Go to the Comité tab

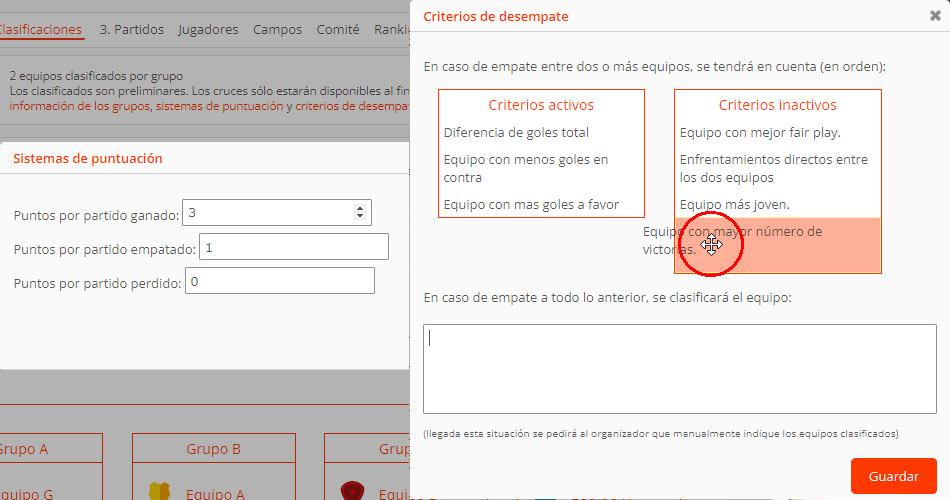point(338,30)
